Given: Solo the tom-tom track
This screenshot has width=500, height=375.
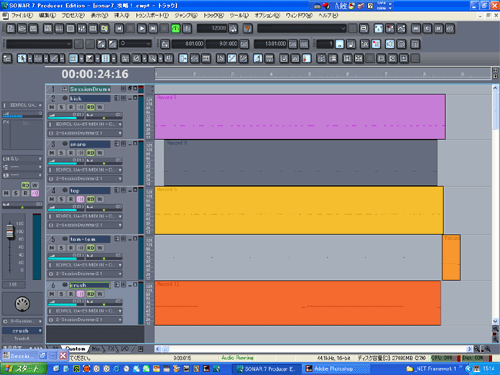Looking at the screenshot, I should [x=61, y=248].
